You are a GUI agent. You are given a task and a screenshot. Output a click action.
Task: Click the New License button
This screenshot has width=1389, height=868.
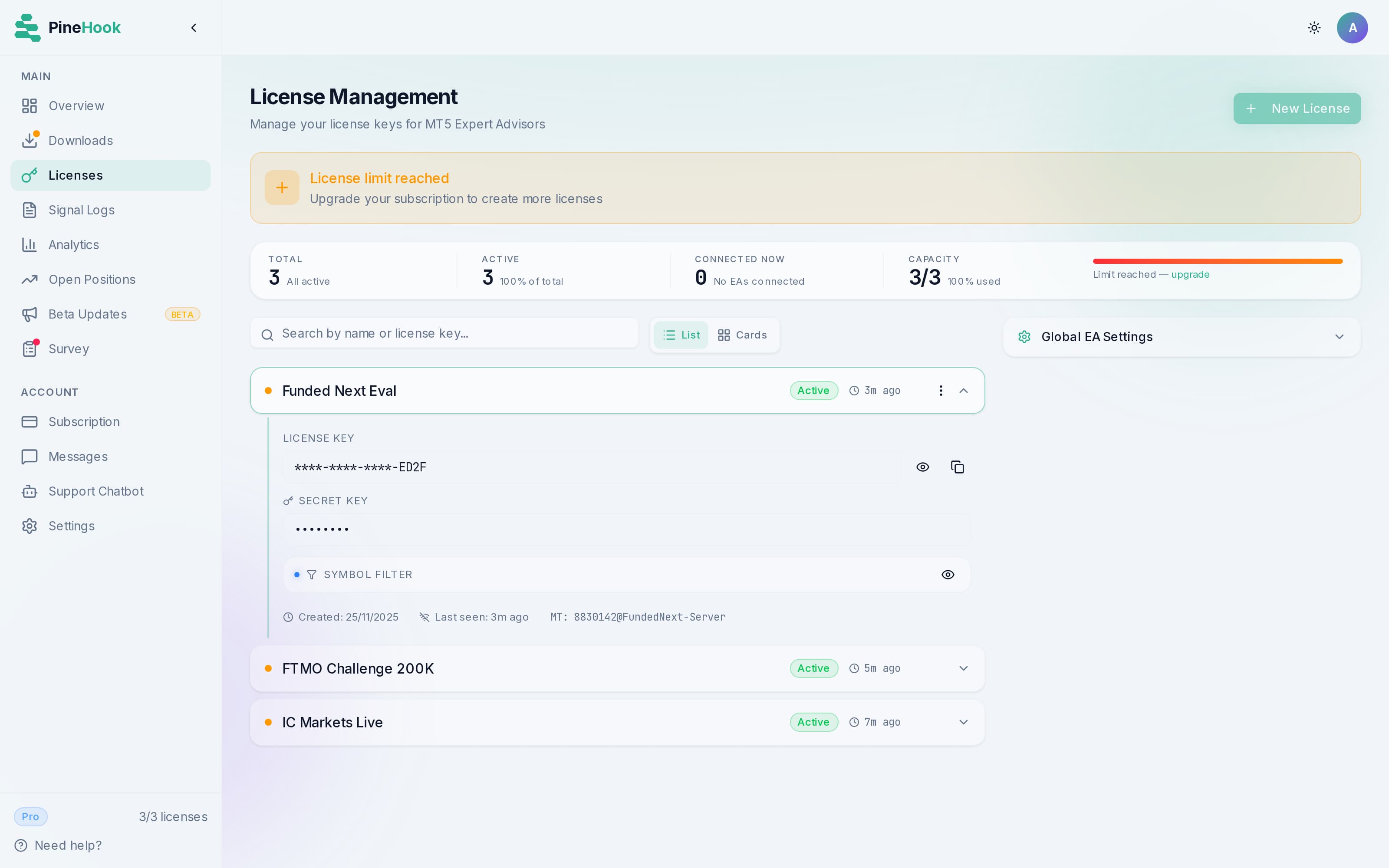(1297, 108)
